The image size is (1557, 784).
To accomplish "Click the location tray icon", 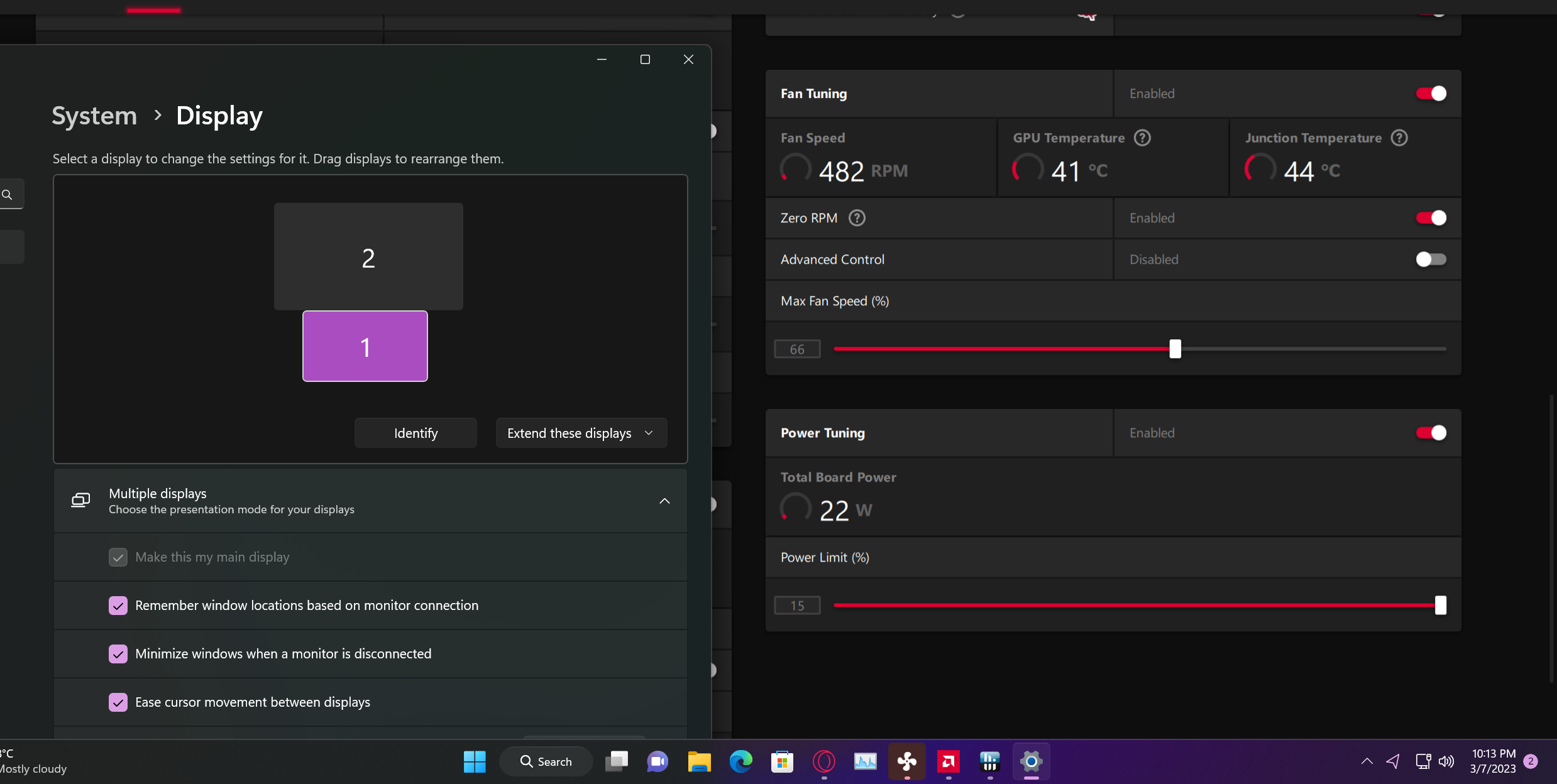I will [x=1393, y=761].
